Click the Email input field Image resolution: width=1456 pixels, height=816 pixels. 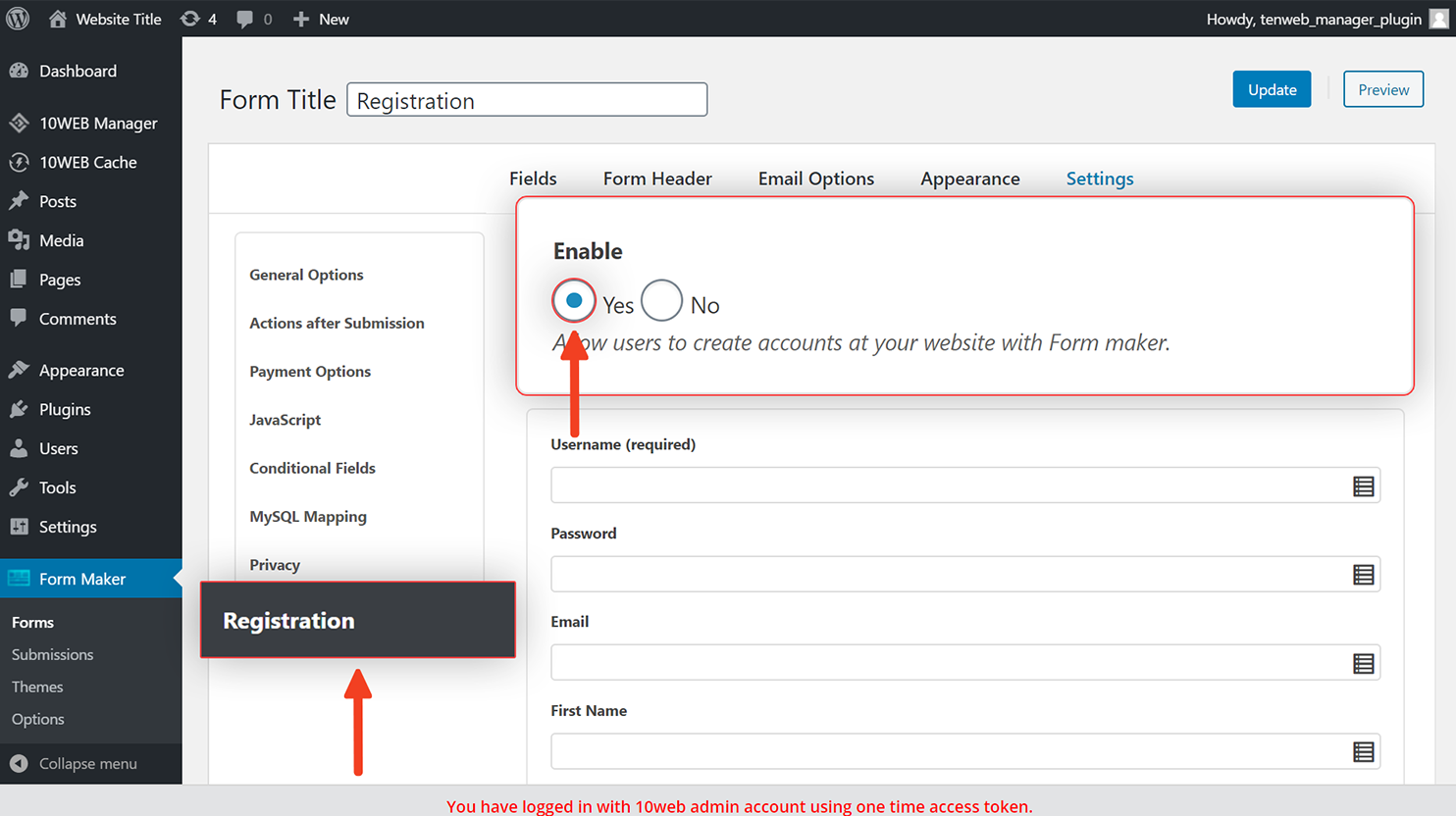pyautogui.click(x=965, y=663)
